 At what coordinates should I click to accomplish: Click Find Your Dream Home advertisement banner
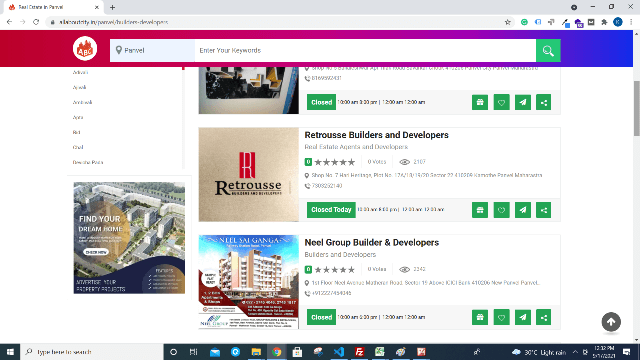[x=129, y=238]
